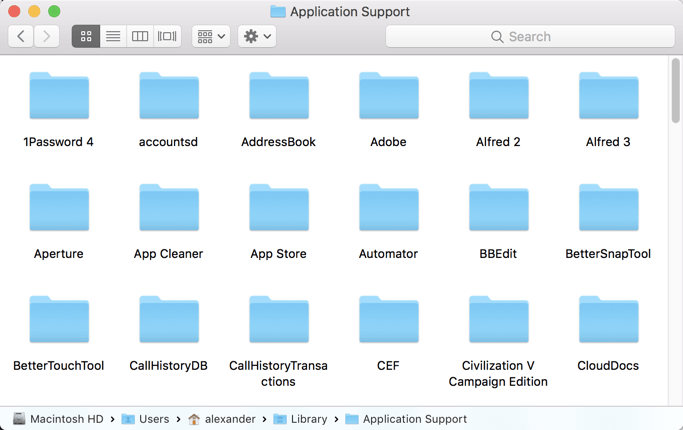
Task: Open the gear action menu
Action: click(257, 36)
